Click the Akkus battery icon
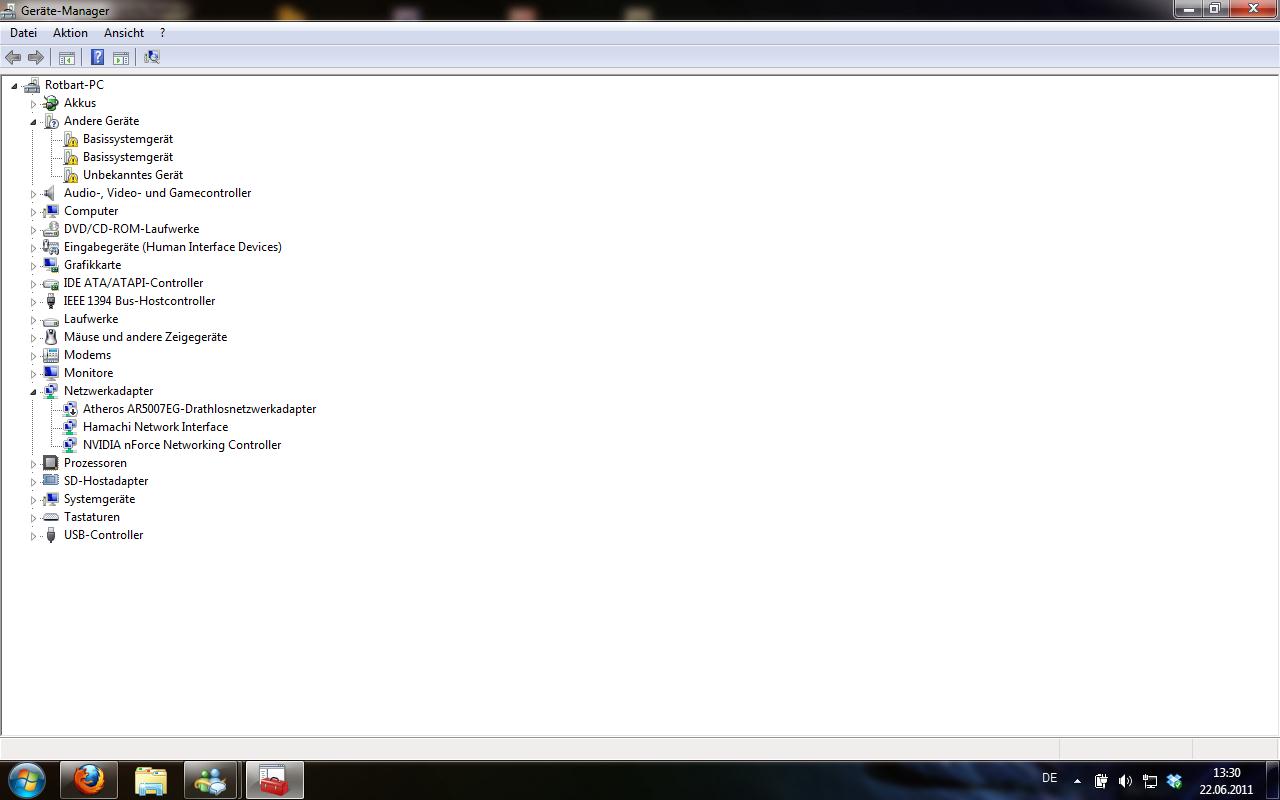Image resolution: width=1280 pixels, height=800 pixels. pos(51,103)
